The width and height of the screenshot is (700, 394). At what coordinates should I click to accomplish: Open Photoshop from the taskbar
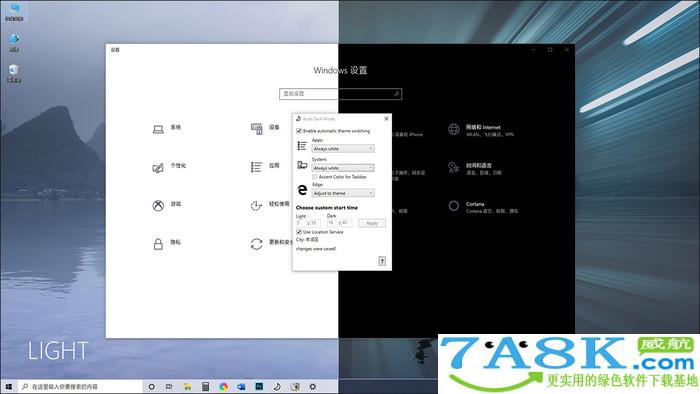[x=259, y=386]
